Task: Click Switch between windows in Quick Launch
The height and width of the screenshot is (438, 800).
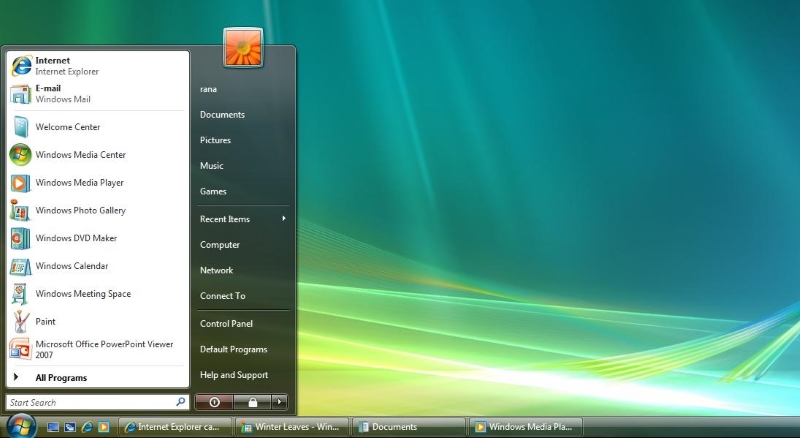Action: point(70,427)
